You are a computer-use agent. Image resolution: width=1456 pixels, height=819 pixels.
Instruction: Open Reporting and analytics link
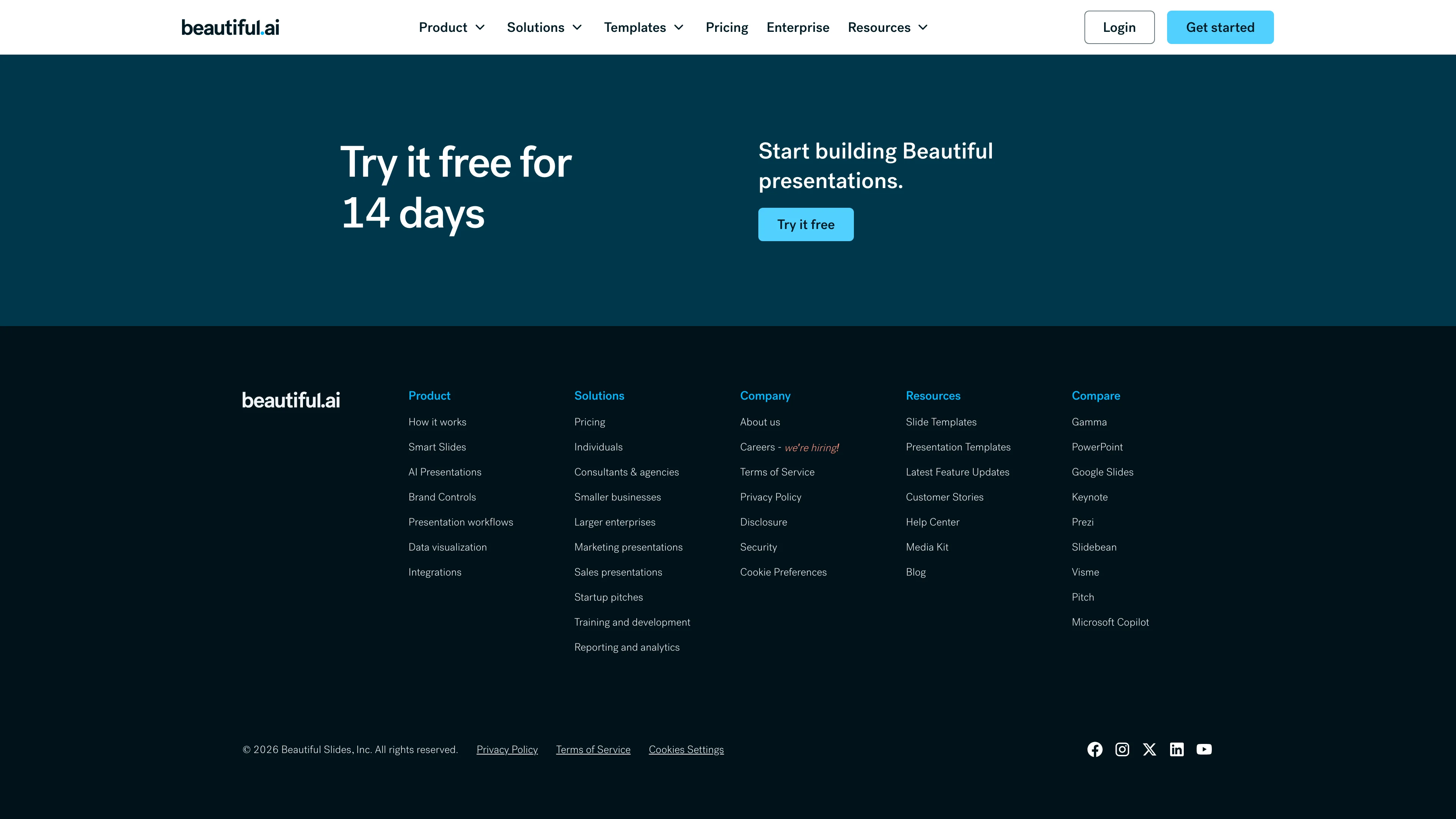pos(627,647)
